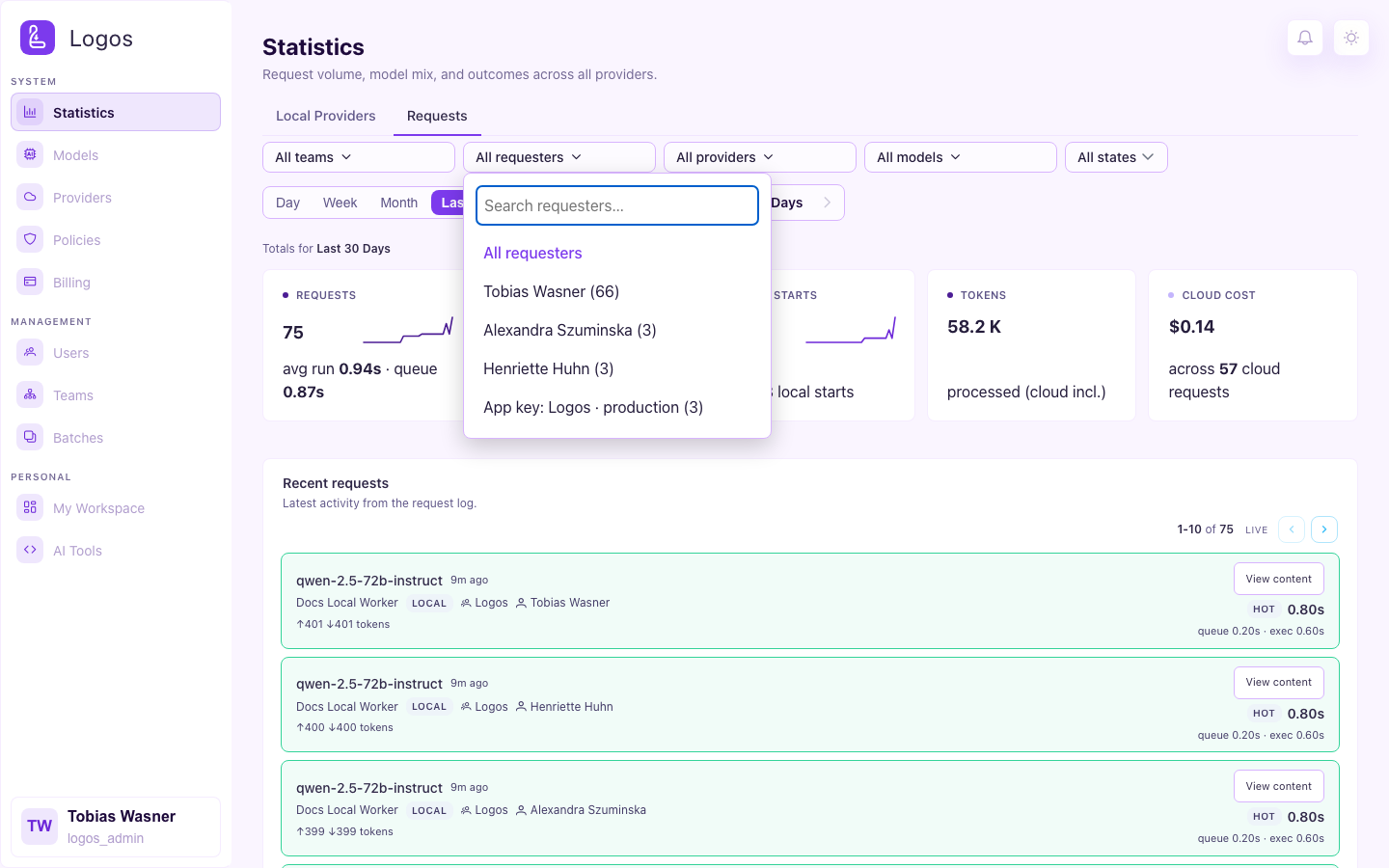Screen dimensions: 1389x868
Task: Open AI Tools from the sidebar
Action: (116, 550)
